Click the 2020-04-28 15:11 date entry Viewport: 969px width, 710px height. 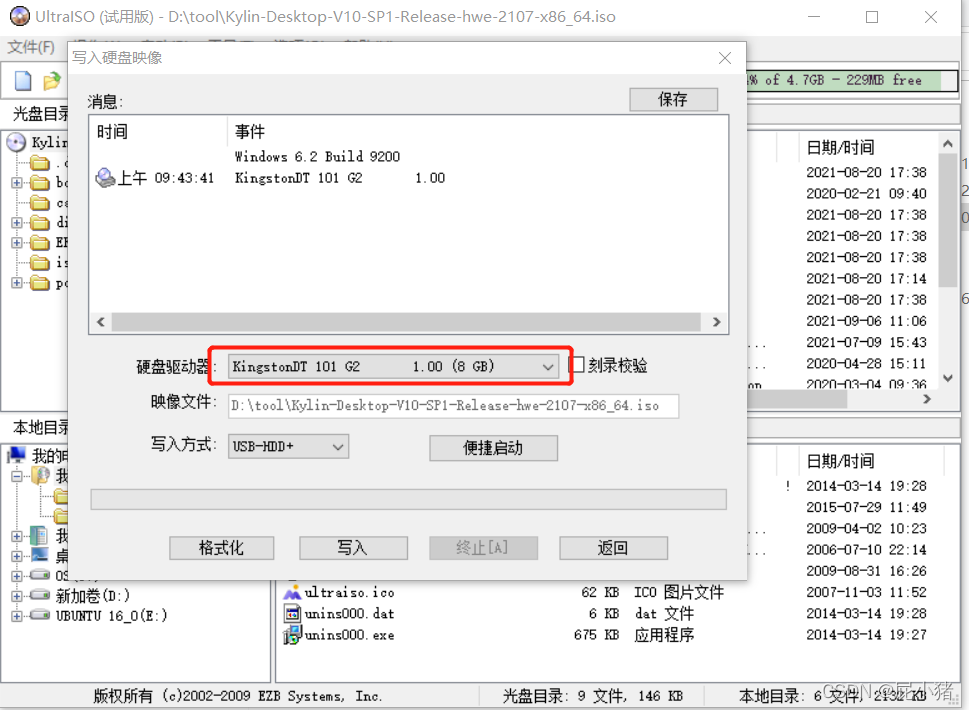866,363
